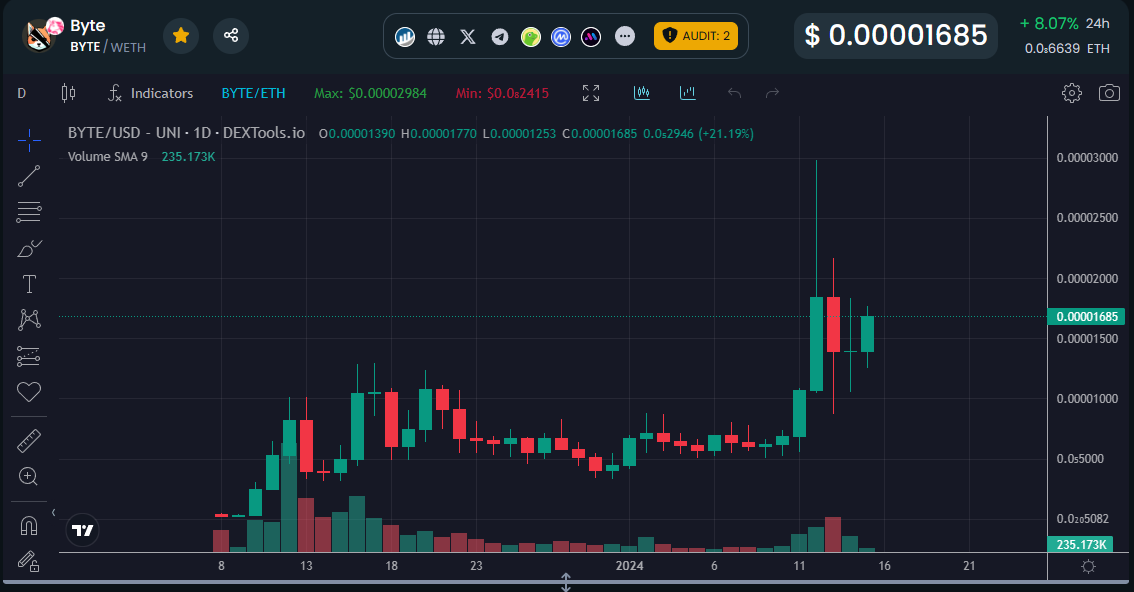Click the volume label 235.173K on axis
Screen dimensions: 1134x592
pos(1080,544)
